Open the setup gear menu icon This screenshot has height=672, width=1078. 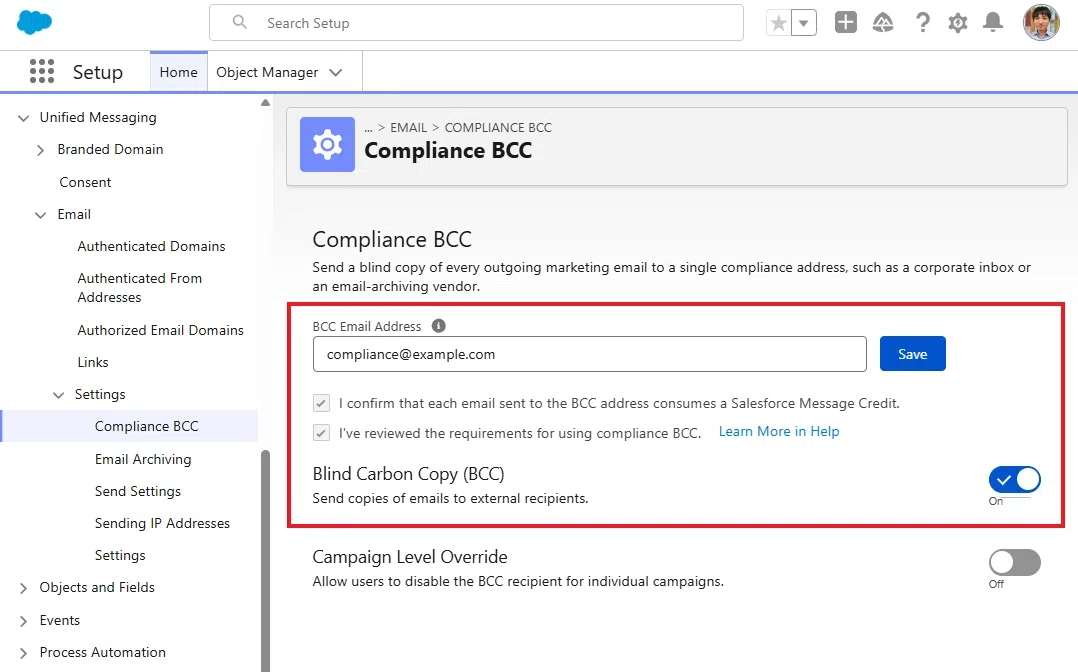click(958, 23)
